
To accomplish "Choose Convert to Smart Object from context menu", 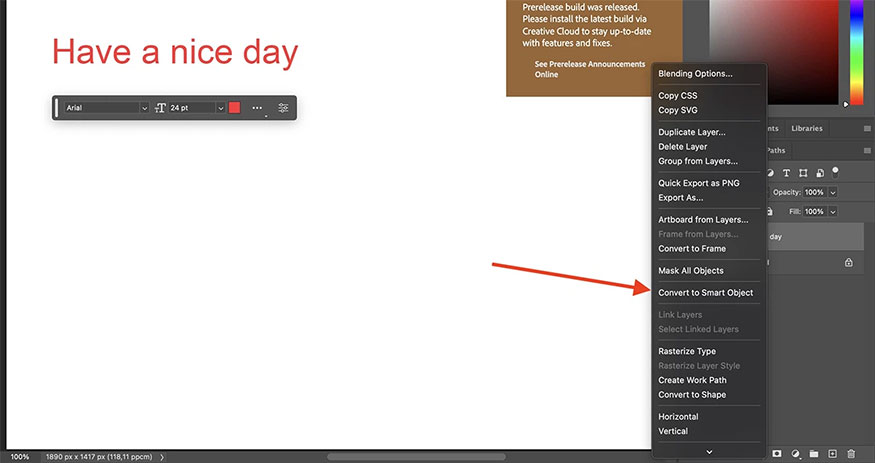I will [705, 292].
